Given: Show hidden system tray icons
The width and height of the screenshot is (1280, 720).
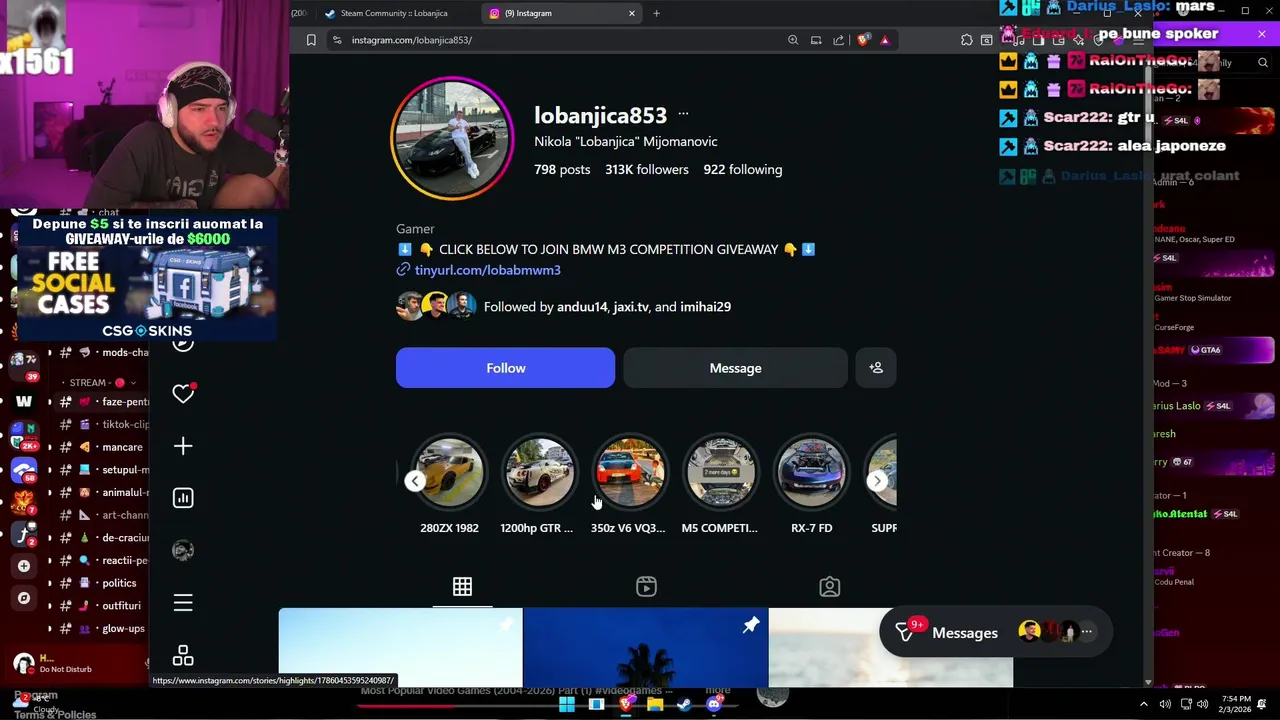Looking at the screenshot, I should (x=1144, y=704).
